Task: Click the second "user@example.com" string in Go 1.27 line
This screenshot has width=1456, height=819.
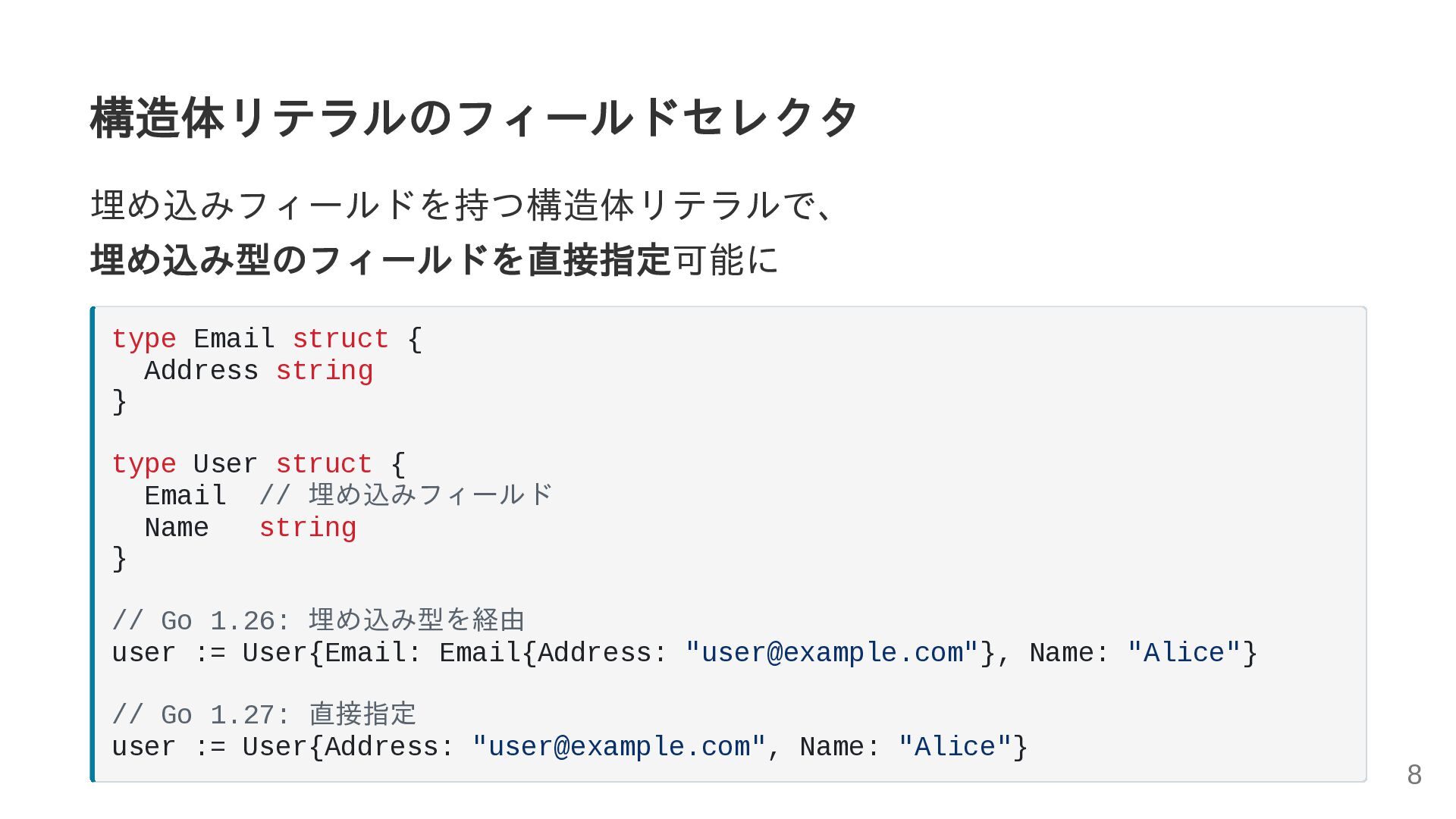Action: tap(619, 747)
